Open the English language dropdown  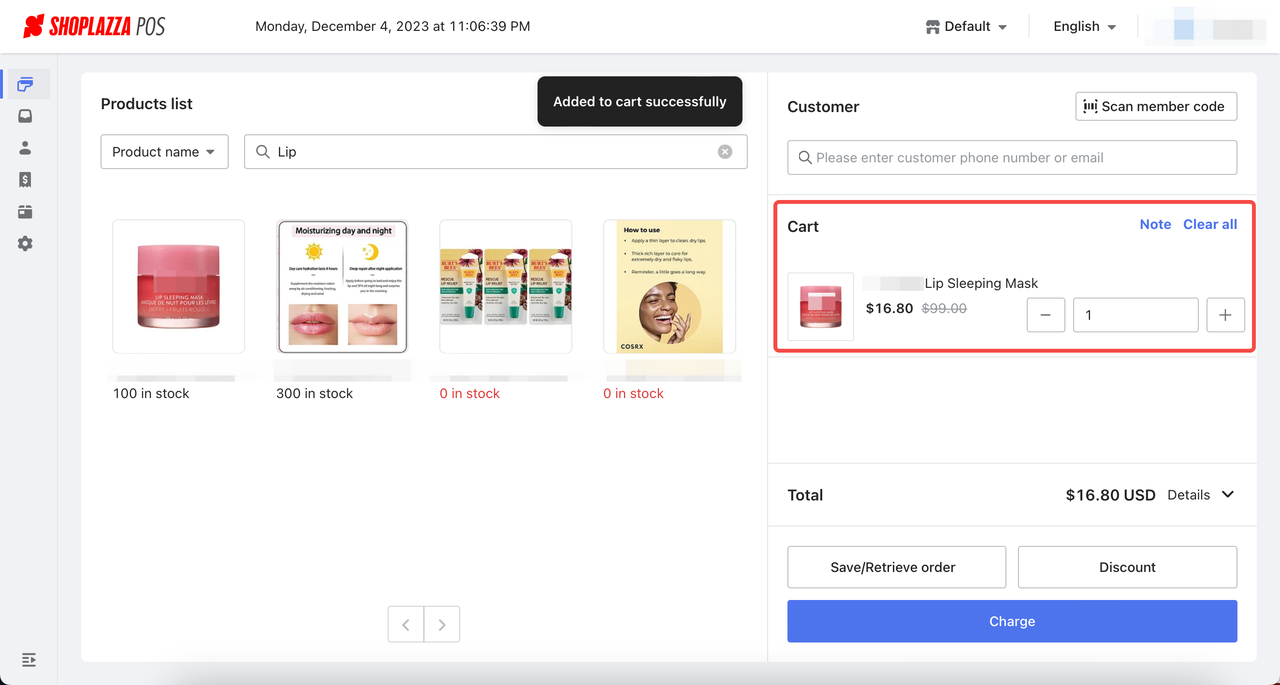click(1084, 27)
